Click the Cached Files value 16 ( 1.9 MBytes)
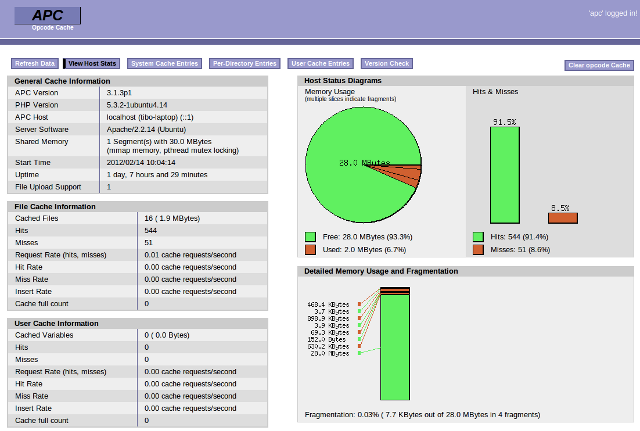The width and height of the screenshot is (640, 431). [172, 218]
